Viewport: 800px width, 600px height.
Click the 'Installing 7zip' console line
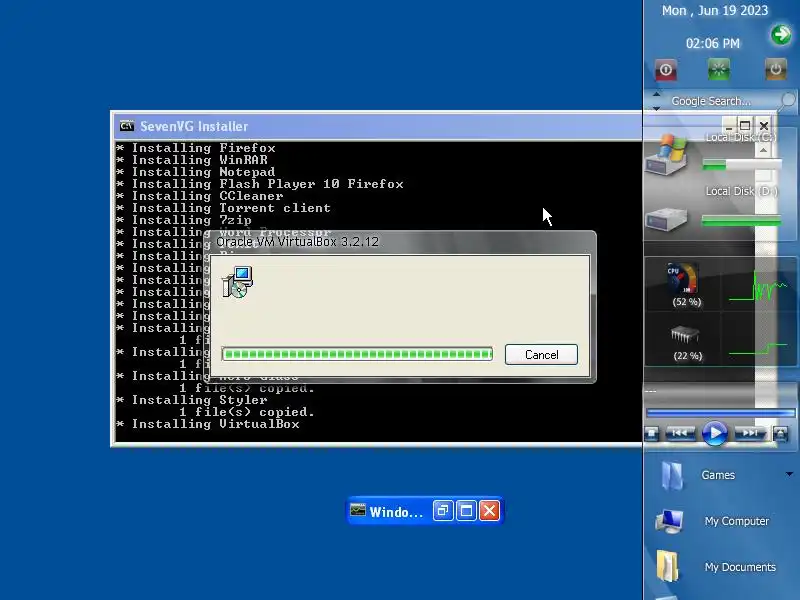click(184, 220)
